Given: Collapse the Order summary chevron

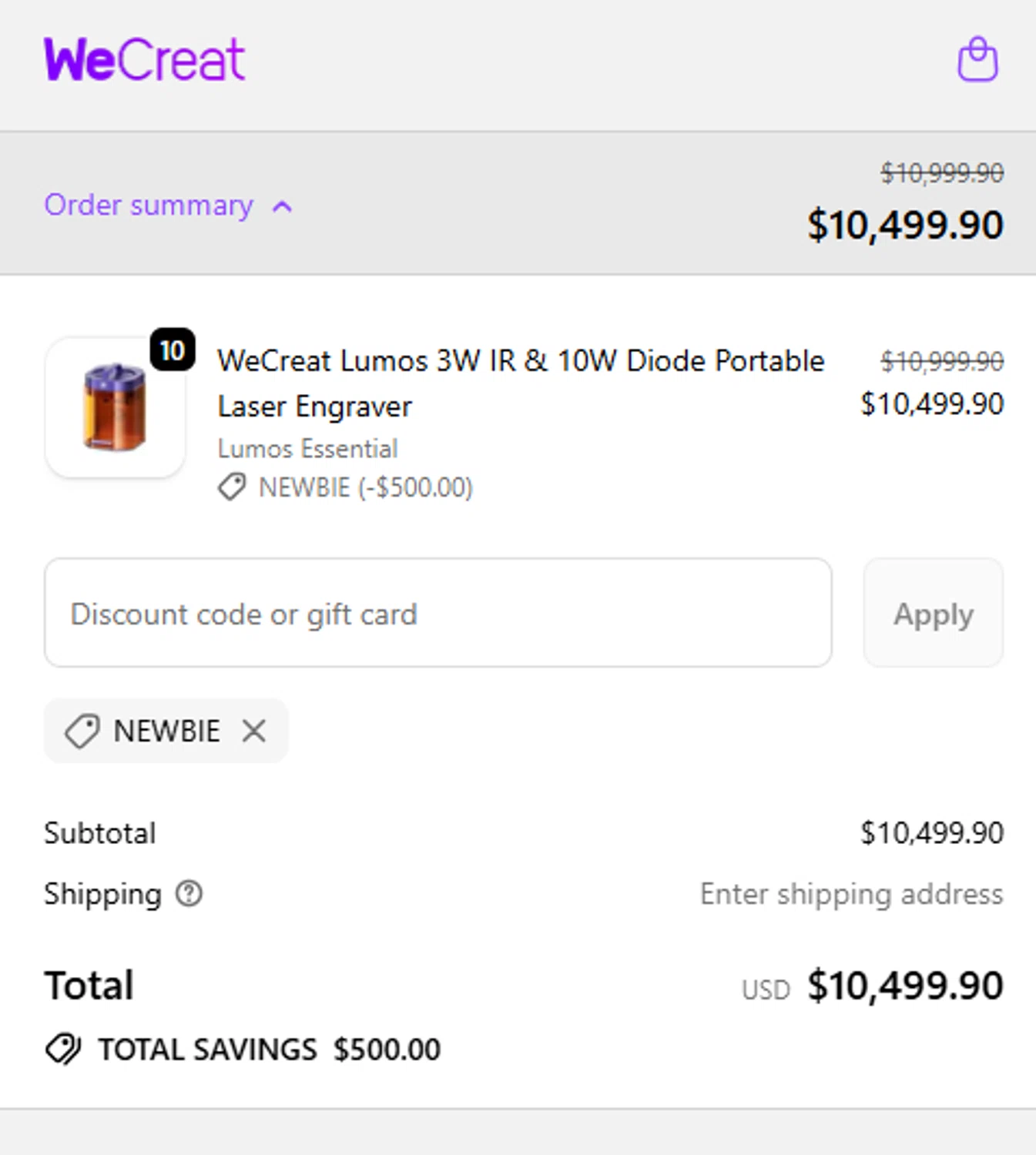Looking at the screenshot, I should [x=283, y=206].
